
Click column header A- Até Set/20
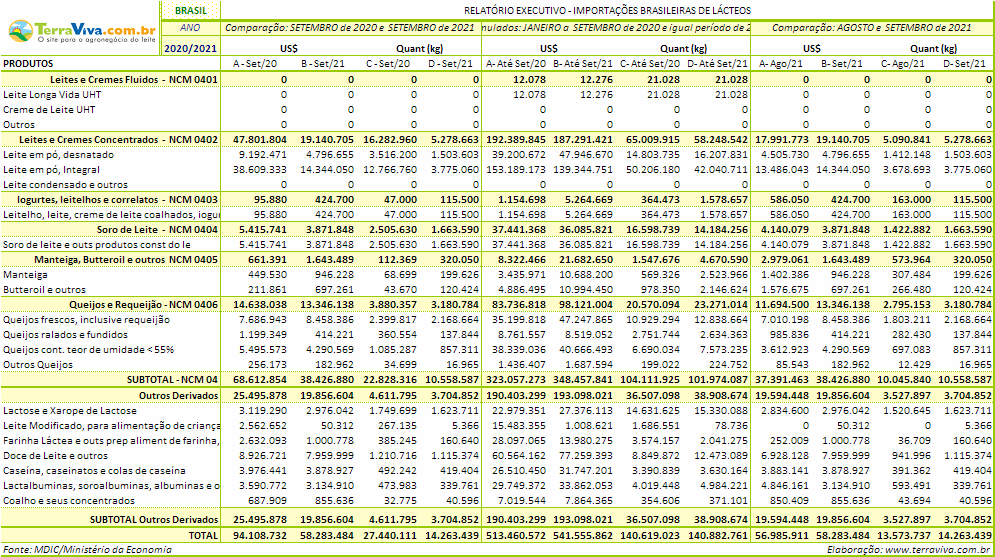(x=515, y=63)
